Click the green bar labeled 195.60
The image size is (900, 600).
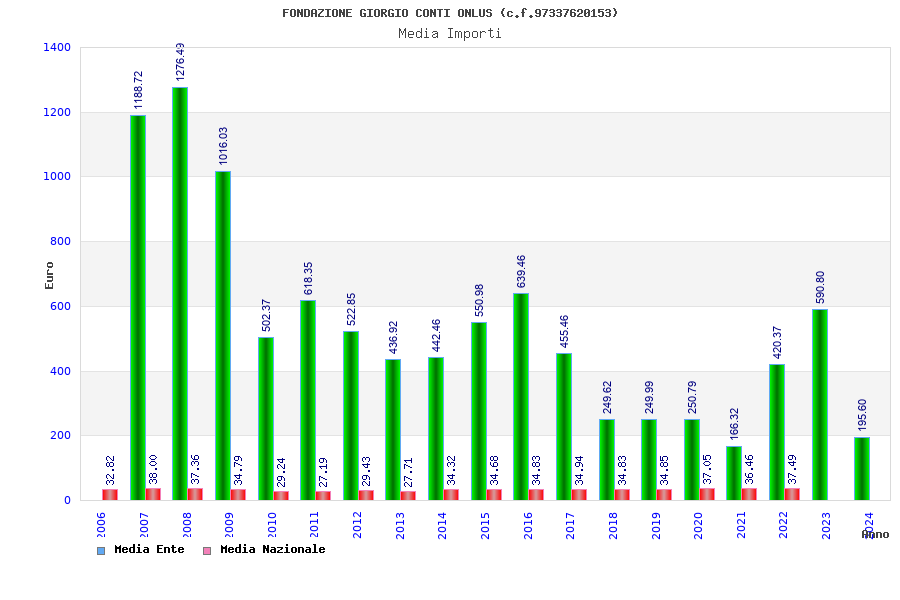pyautogui.click(x=862, y=469)
